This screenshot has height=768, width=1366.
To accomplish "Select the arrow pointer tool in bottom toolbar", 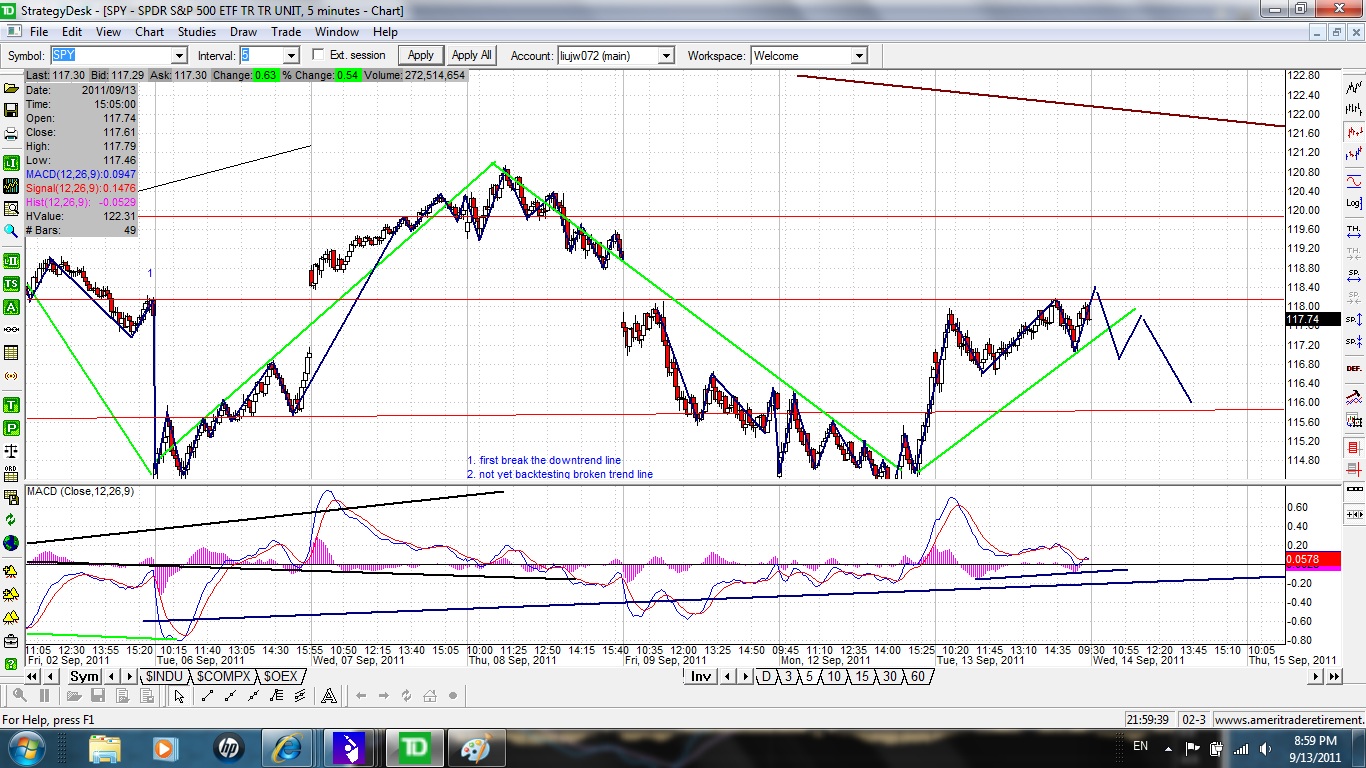I will (181, 696).
